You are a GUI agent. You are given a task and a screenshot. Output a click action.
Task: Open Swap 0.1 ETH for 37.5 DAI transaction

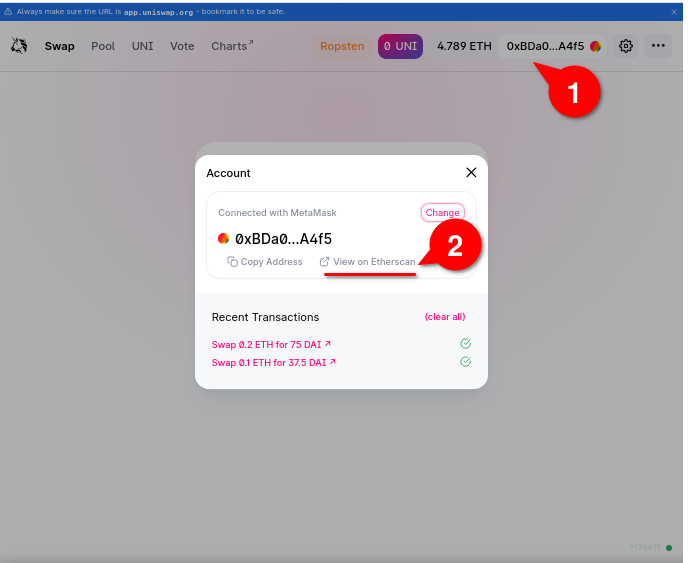pyautogui.click(x=273, y=362)
